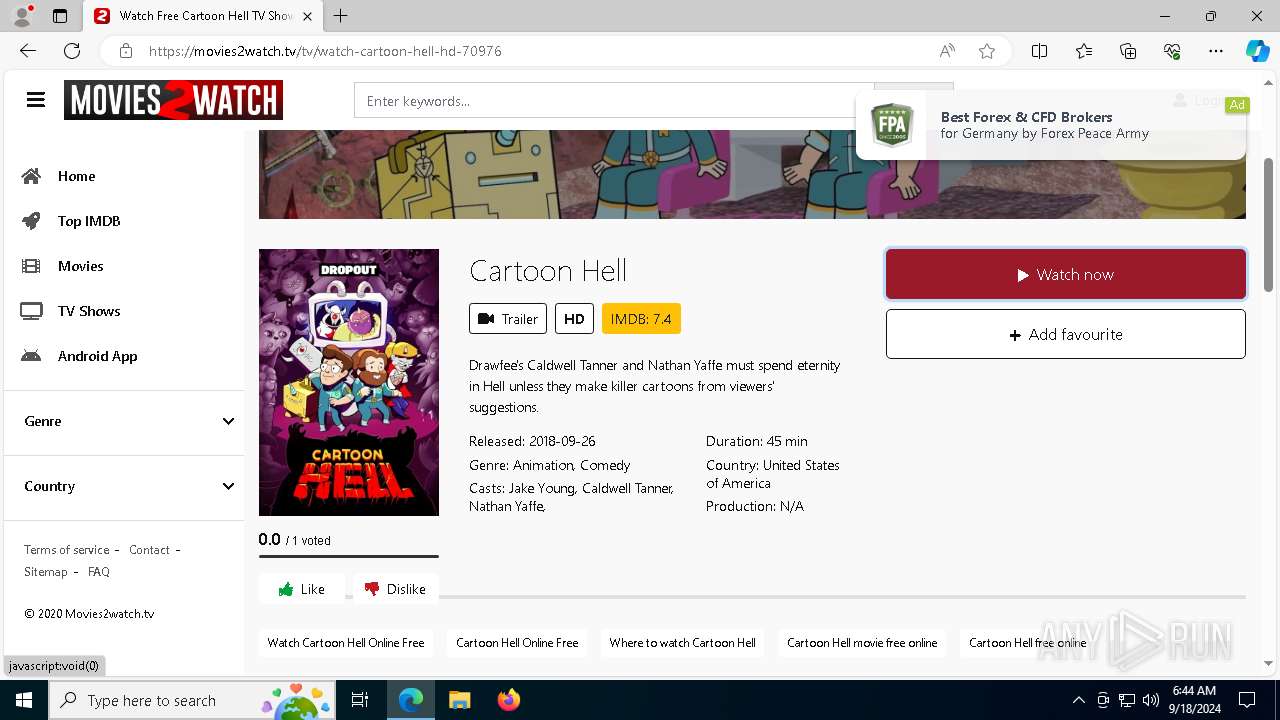Open Read aloud icon in address bar
1280x720 pixels.
(x=946, y=51)
